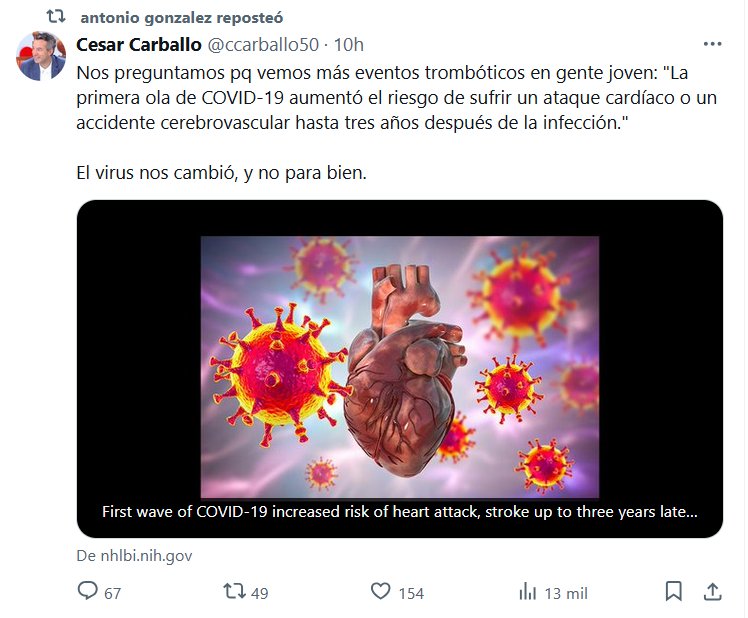Click the 13 mil views count
748x618 pixels.
pos(566,593)
